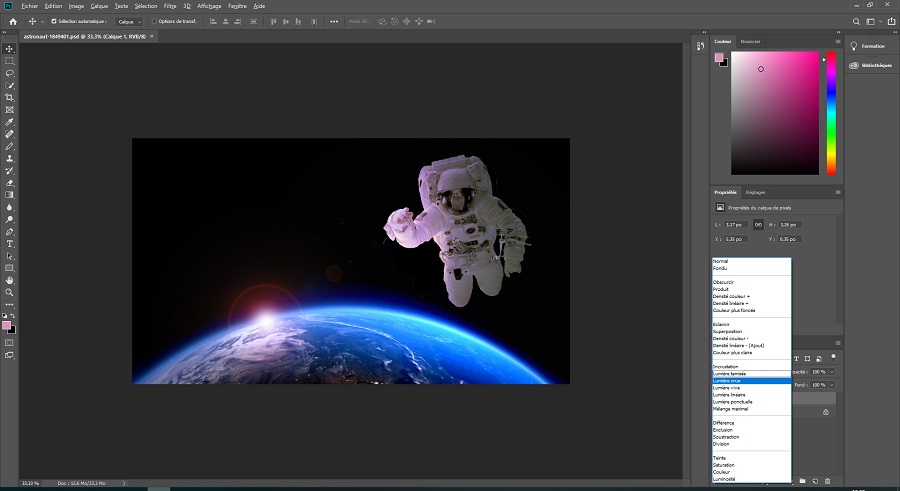Select the Crop tool
Screen dimensions: 900x491
(9, 98)
